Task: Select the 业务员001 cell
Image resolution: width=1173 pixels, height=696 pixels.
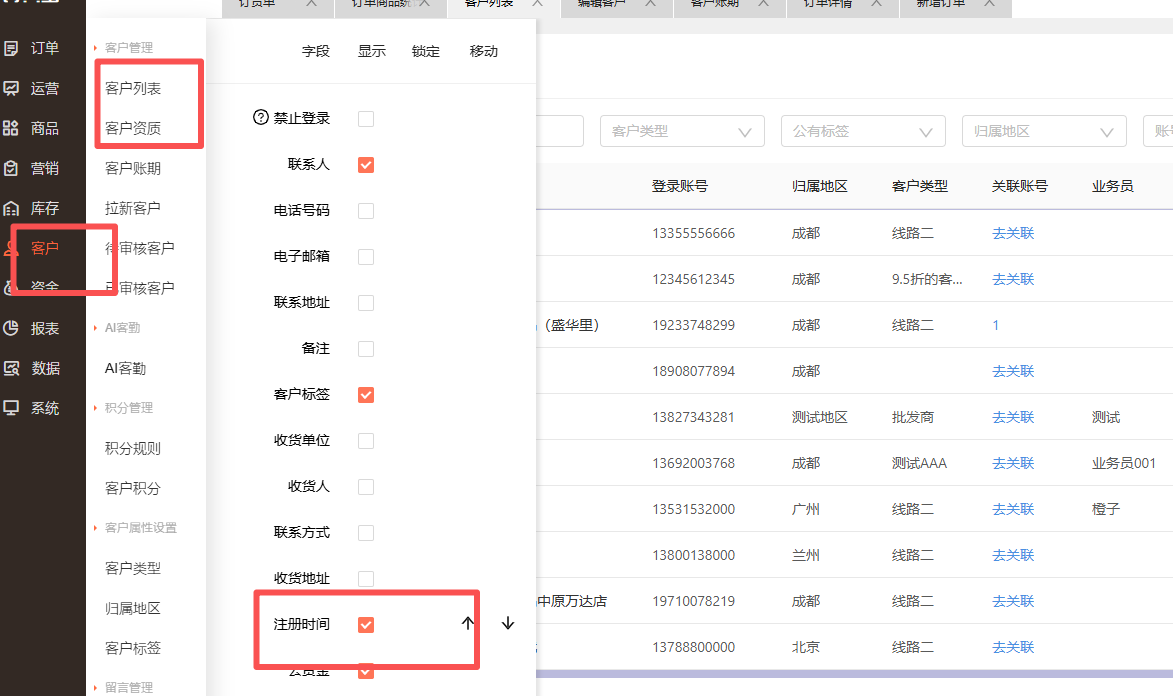Action: coord(1124,463)
